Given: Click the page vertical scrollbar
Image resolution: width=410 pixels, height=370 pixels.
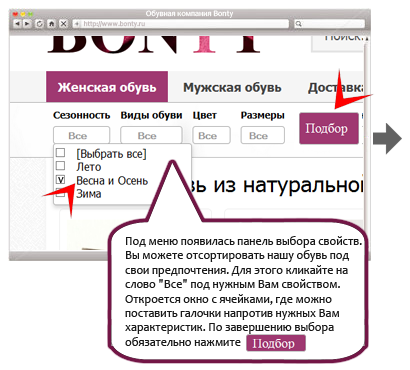Looking at the screenshot, I should click(x=367, y=143).
